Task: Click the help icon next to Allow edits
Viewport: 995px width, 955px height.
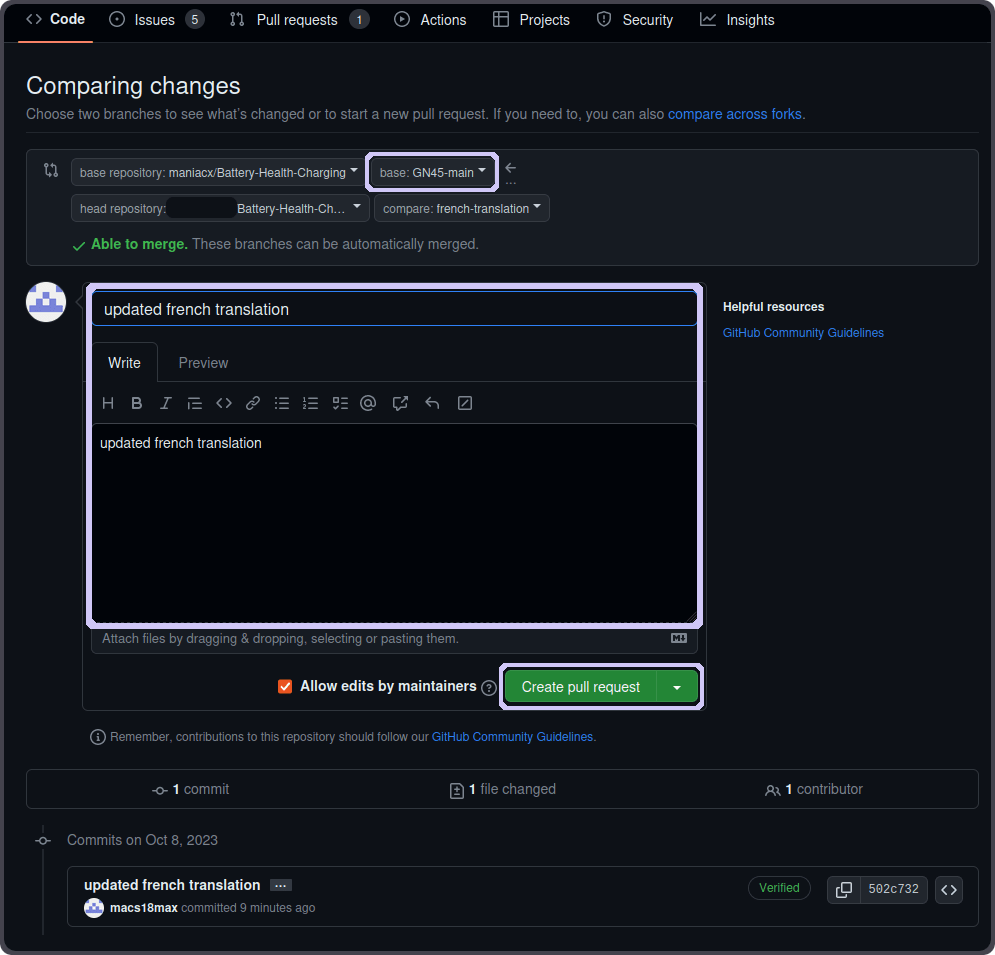Action: [489, 688]
